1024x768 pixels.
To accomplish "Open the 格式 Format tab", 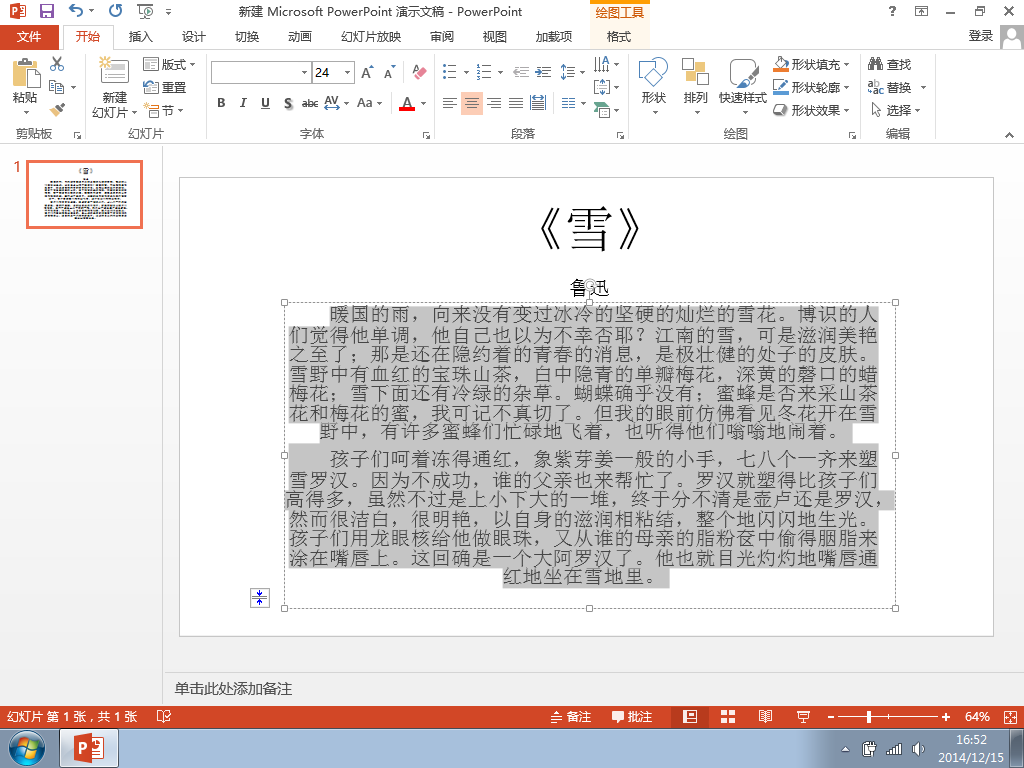I will point(618,37).
